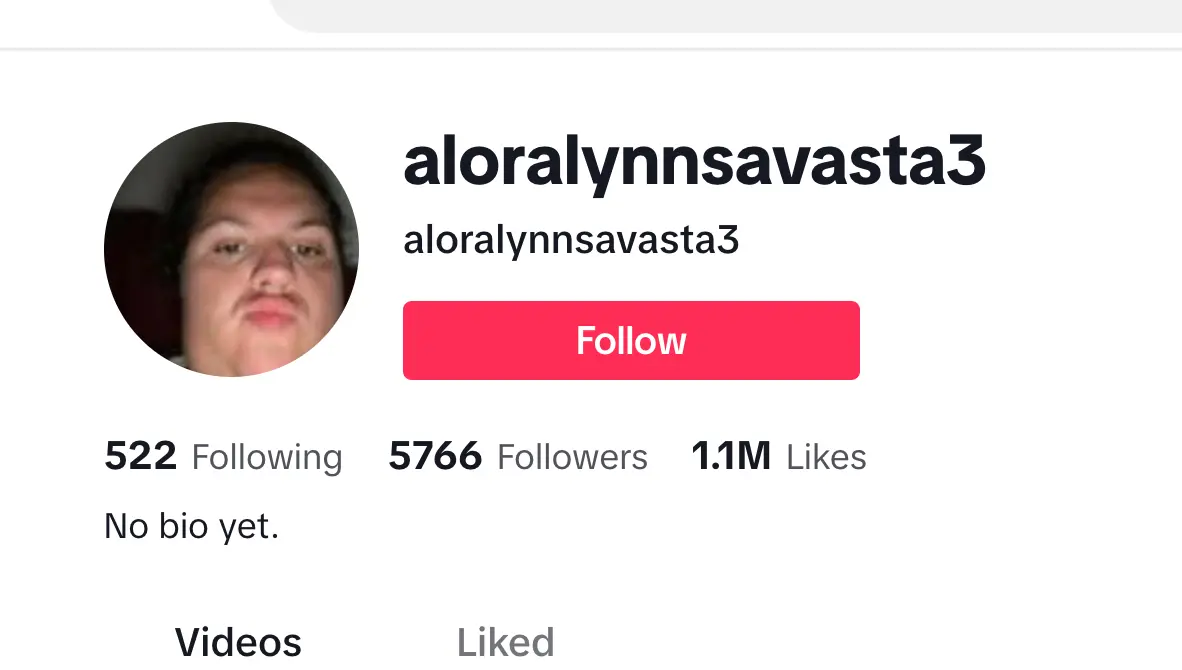Click the smaller aloralynnsavasta3 username text
The height and width of the screenshot is (670, 1182).
pyautogui.click(x=571, y=240)
